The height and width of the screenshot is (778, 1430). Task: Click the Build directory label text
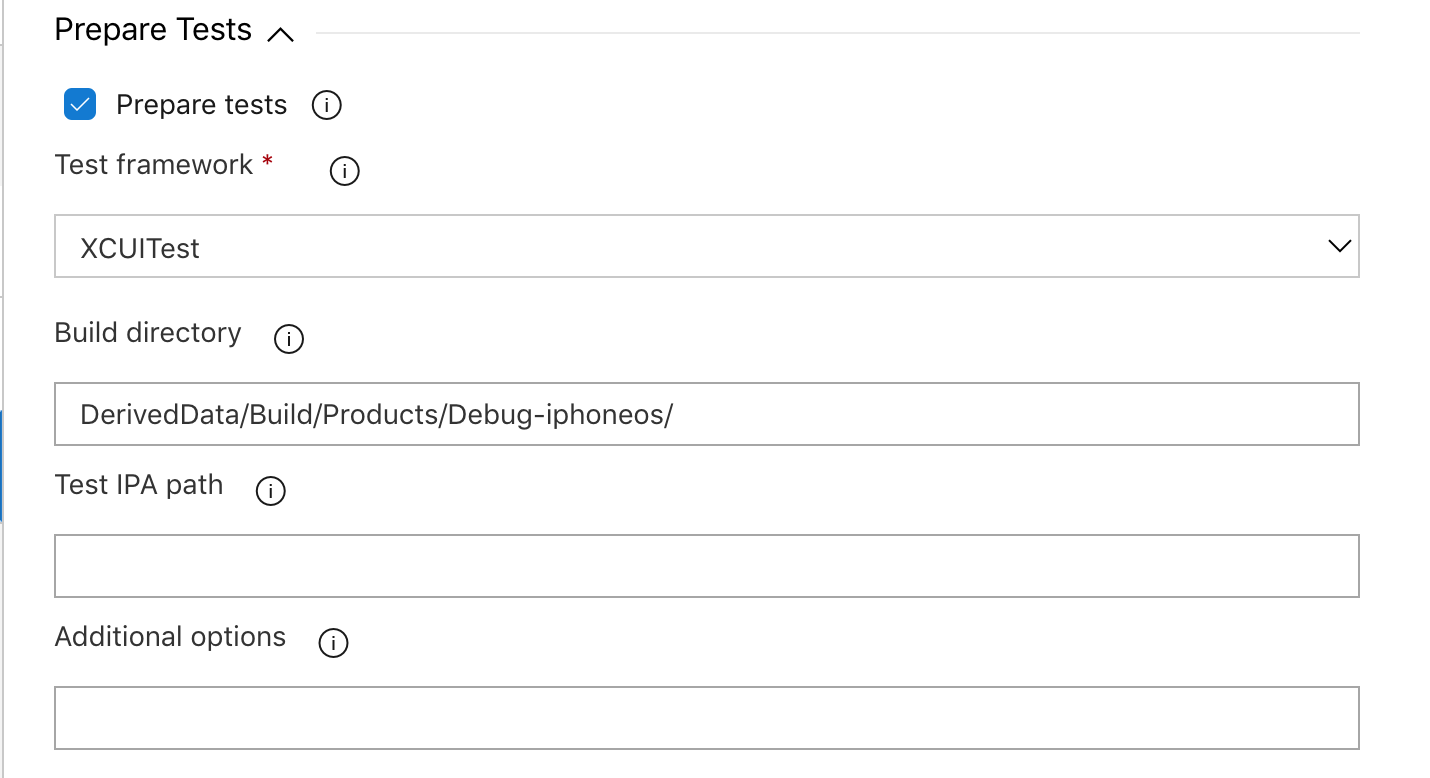click(148, 332)
